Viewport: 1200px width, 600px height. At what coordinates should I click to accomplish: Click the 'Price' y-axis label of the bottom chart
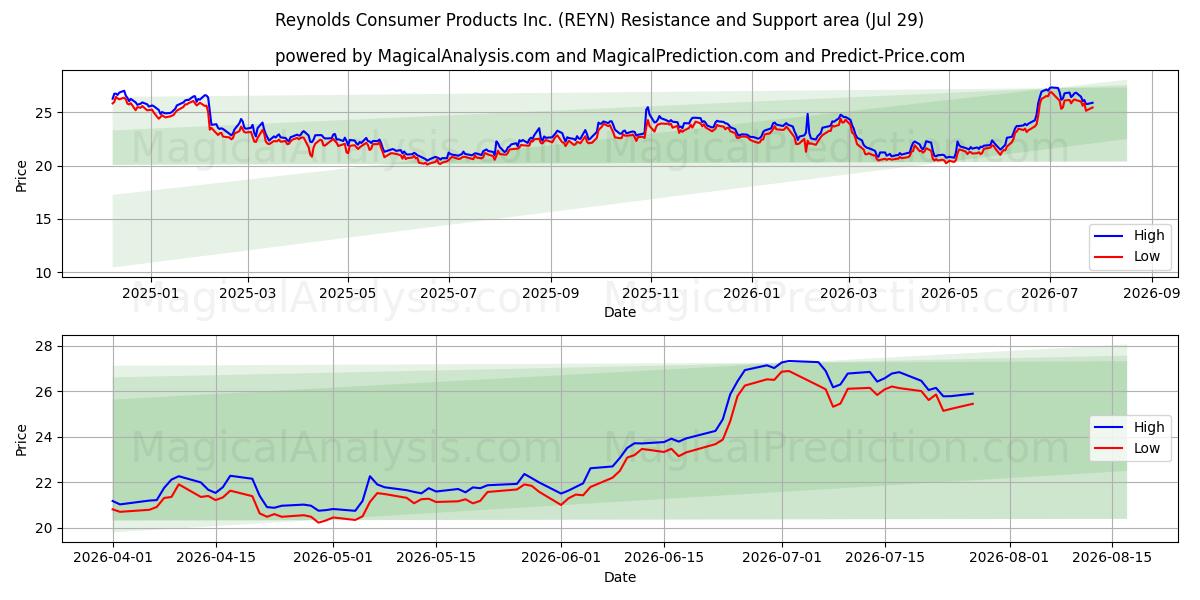22,439
